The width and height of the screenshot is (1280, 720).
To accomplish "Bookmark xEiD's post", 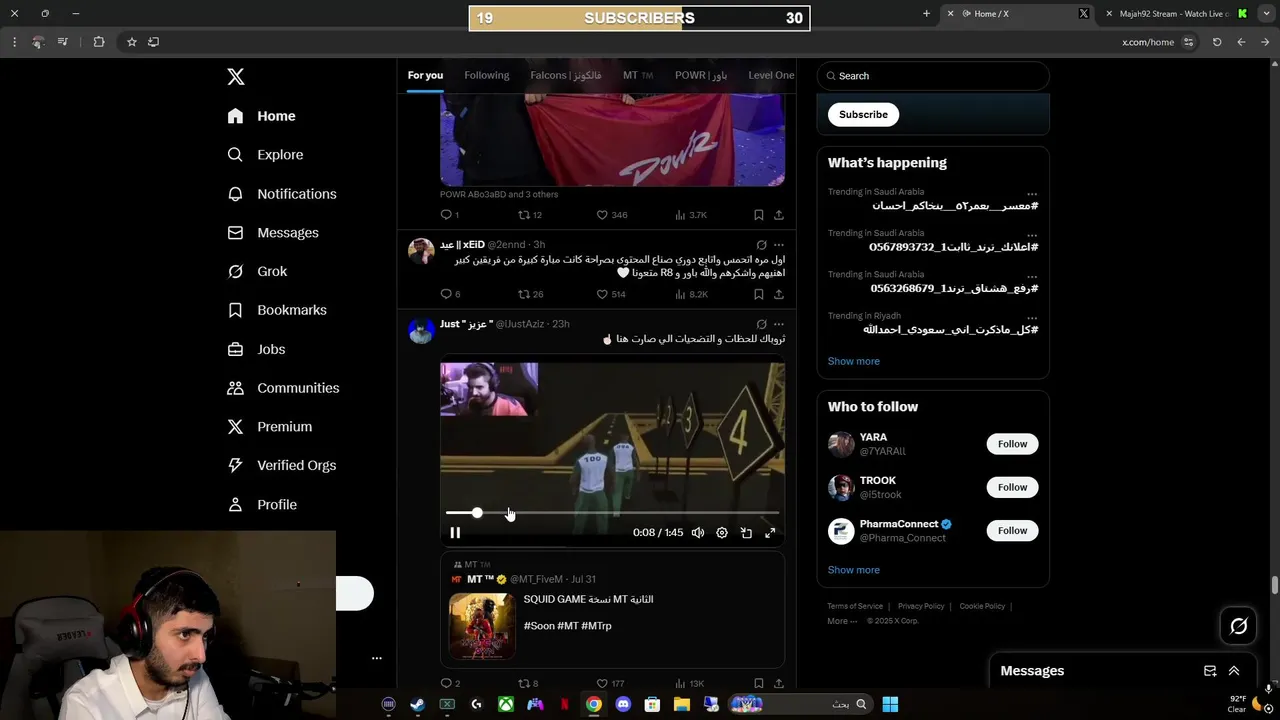I will pos(759,294).
